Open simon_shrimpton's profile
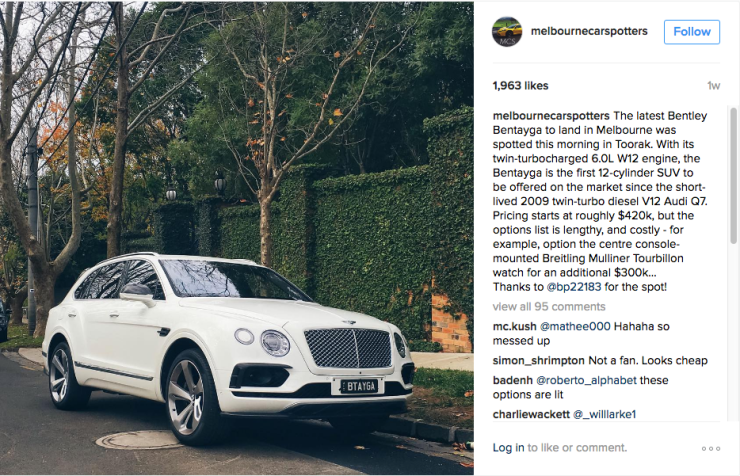Image resolution: width=740 pixels, height=476 pixels. 538,360
